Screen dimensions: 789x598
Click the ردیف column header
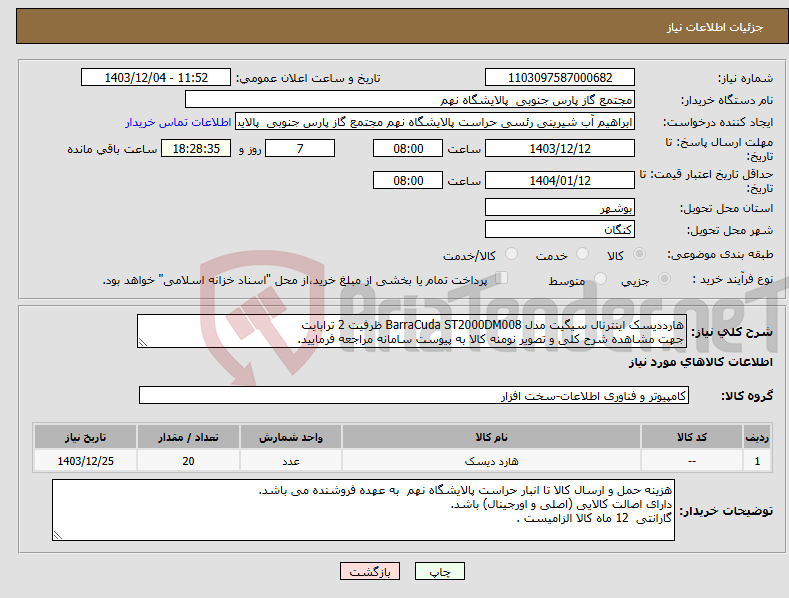757,437
